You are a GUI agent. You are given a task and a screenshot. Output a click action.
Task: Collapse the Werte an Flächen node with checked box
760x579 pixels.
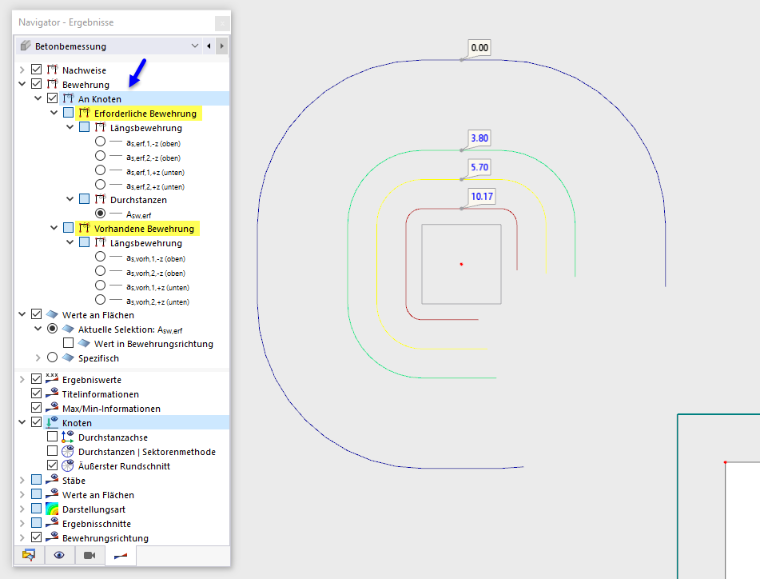(22, 314)
